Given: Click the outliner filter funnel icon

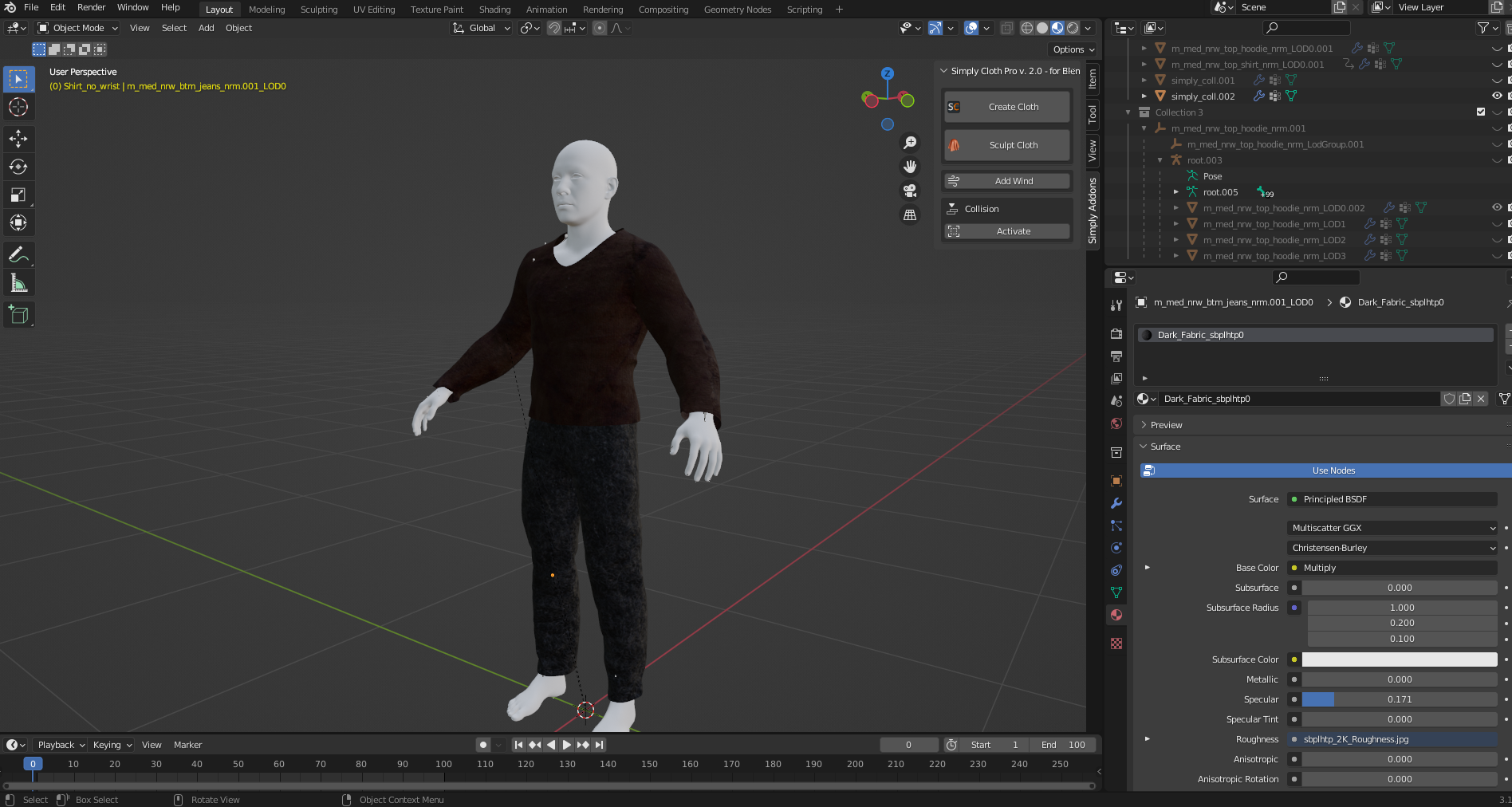Looking at the screenshot, I should click(1483, 28).
